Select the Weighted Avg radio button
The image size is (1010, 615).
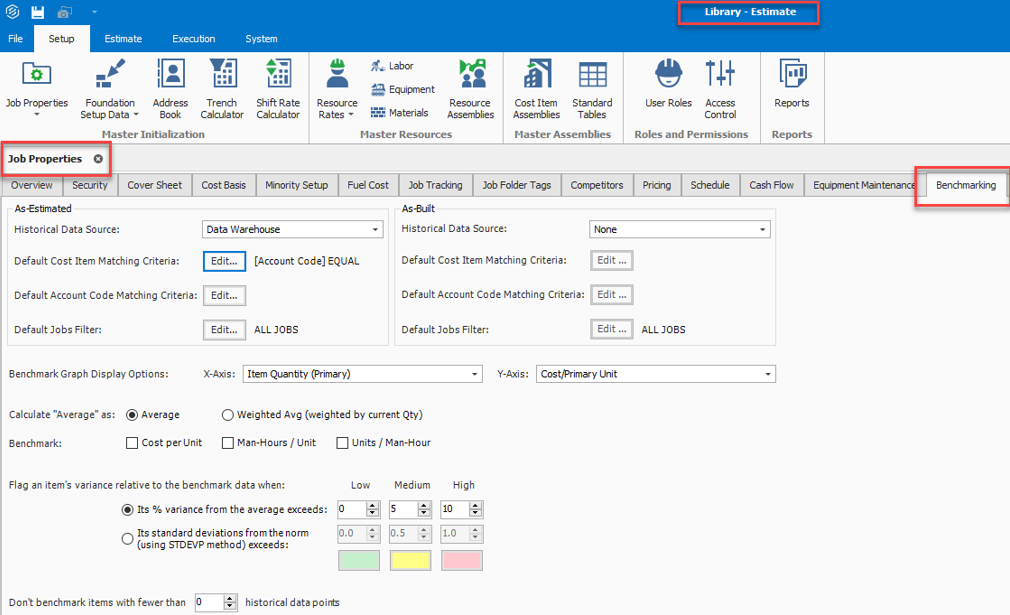[228, 416]
